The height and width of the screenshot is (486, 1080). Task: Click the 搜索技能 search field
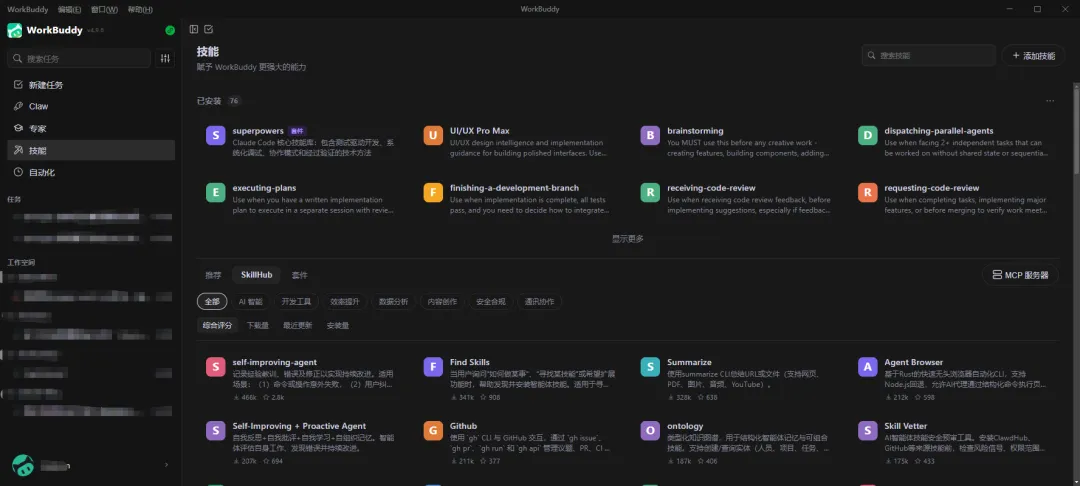coord(928,56)
